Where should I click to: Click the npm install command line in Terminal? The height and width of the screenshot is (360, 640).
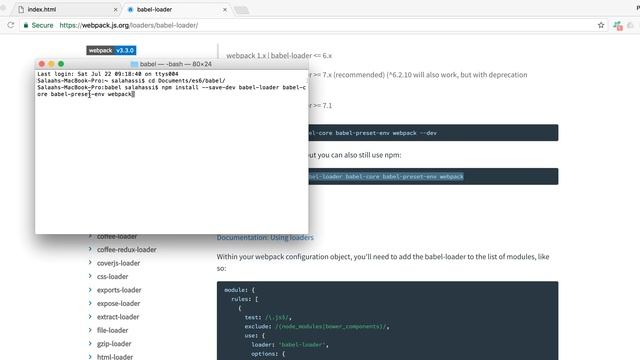point(171,91)
